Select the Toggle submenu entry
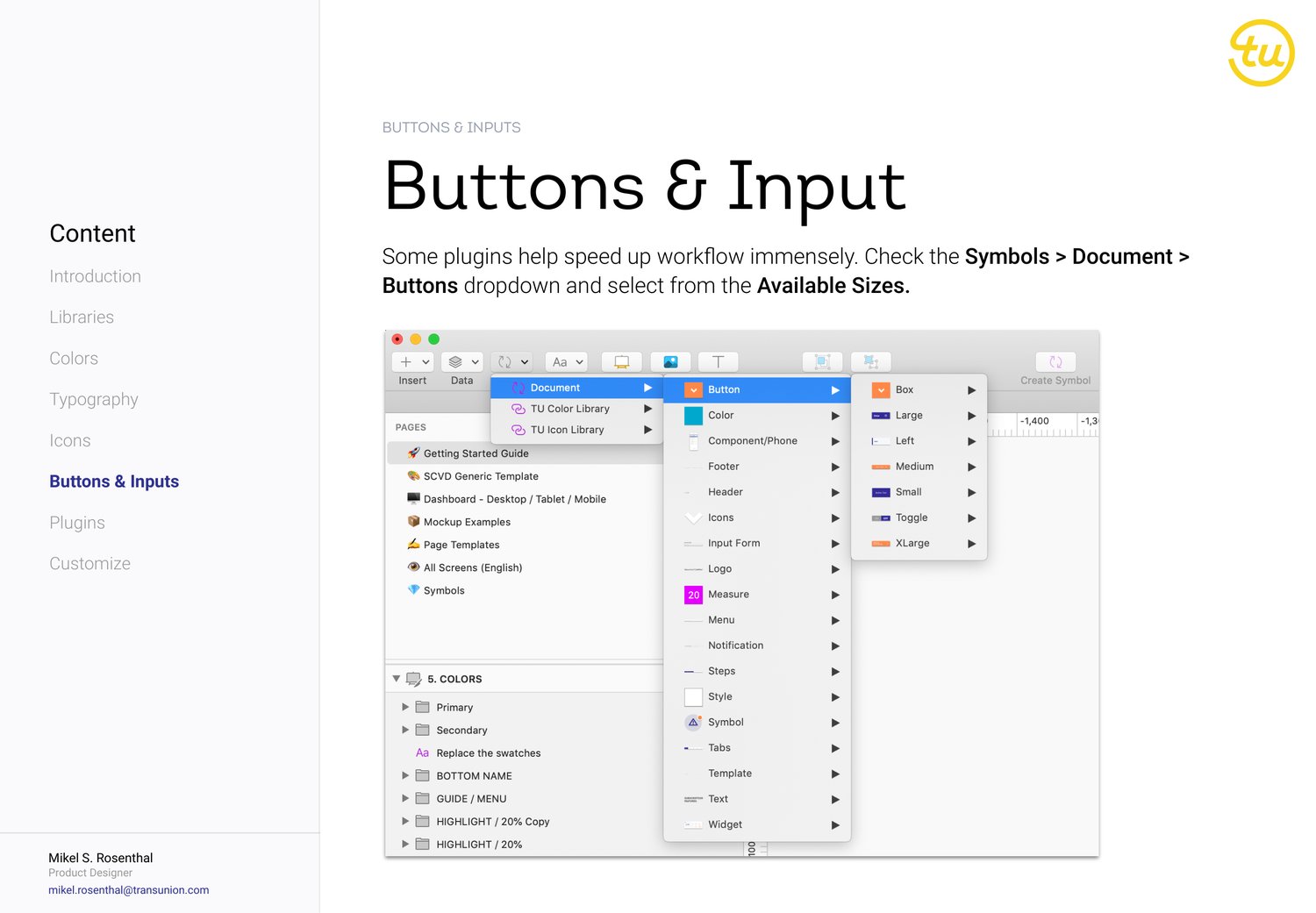This screenshot has width=1316, height=913. click(x=919, y=518)
